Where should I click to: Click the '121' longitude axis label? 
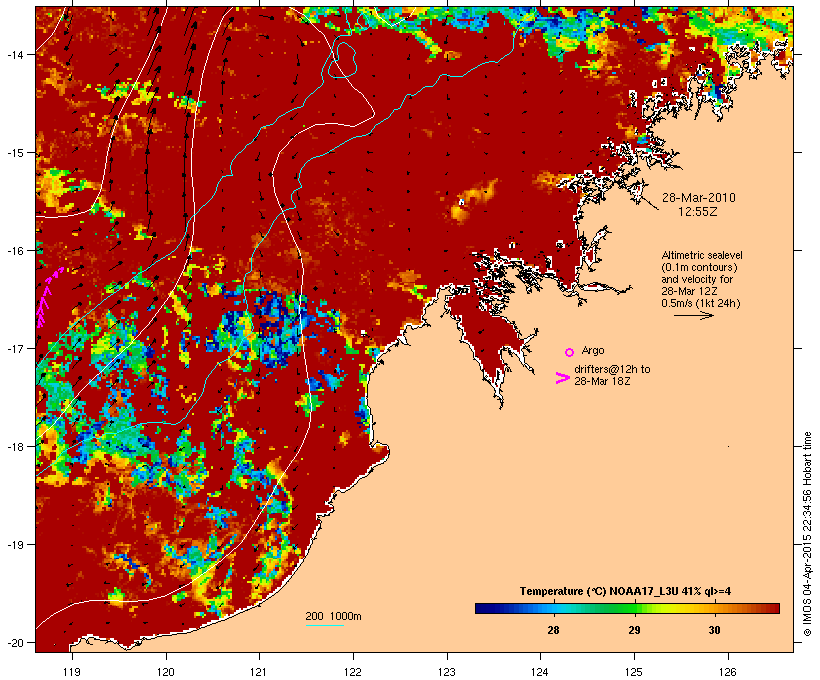pos(259,672)
